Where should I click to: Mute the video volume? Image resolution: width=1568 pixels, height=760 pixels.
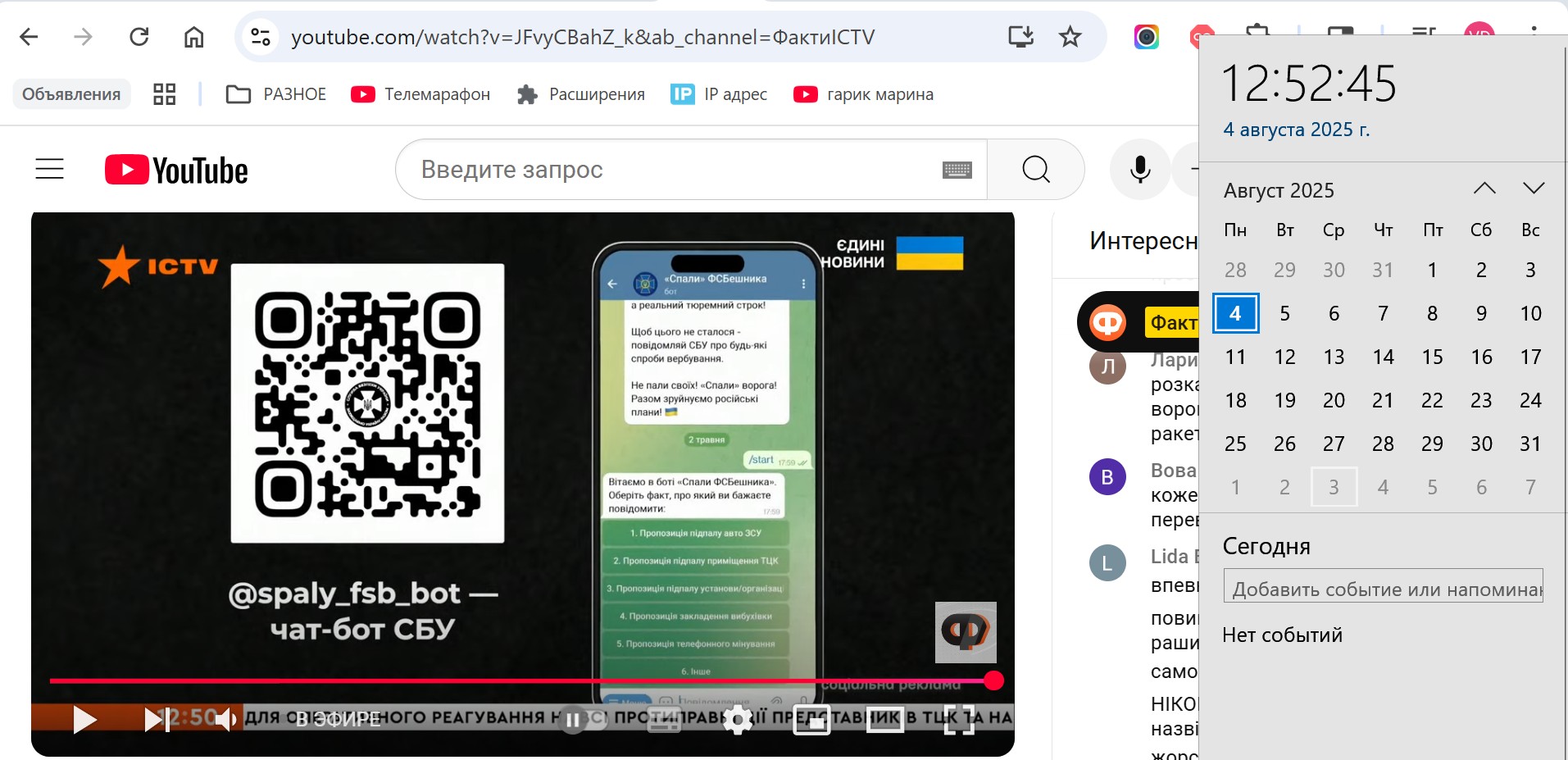coord(225,720)
